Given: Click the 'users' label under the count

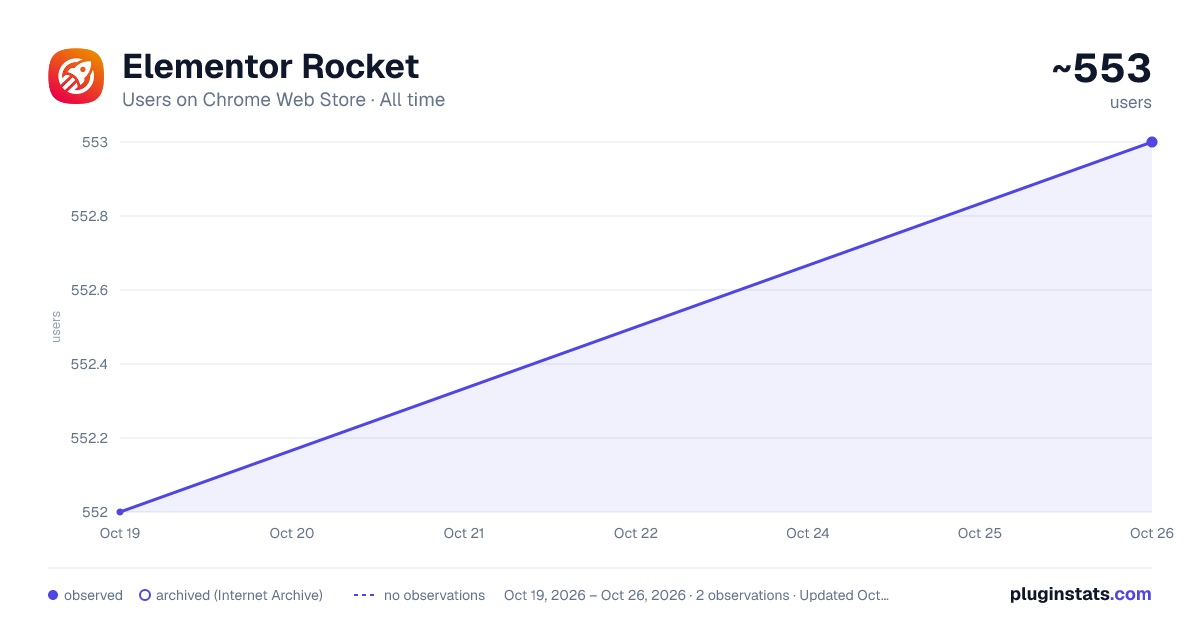Looking at the screenshot, I should 1131,103.
